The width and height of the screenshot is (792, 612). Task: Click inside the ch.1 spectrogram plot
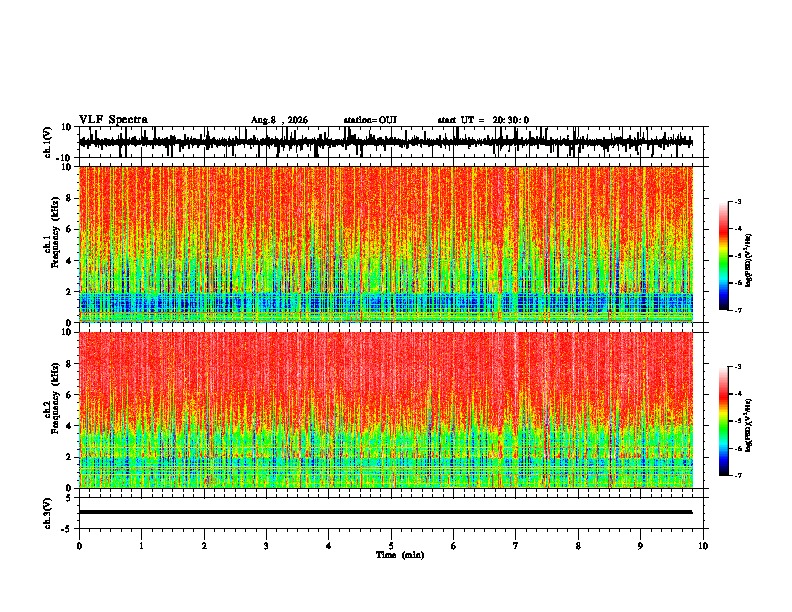385,244
